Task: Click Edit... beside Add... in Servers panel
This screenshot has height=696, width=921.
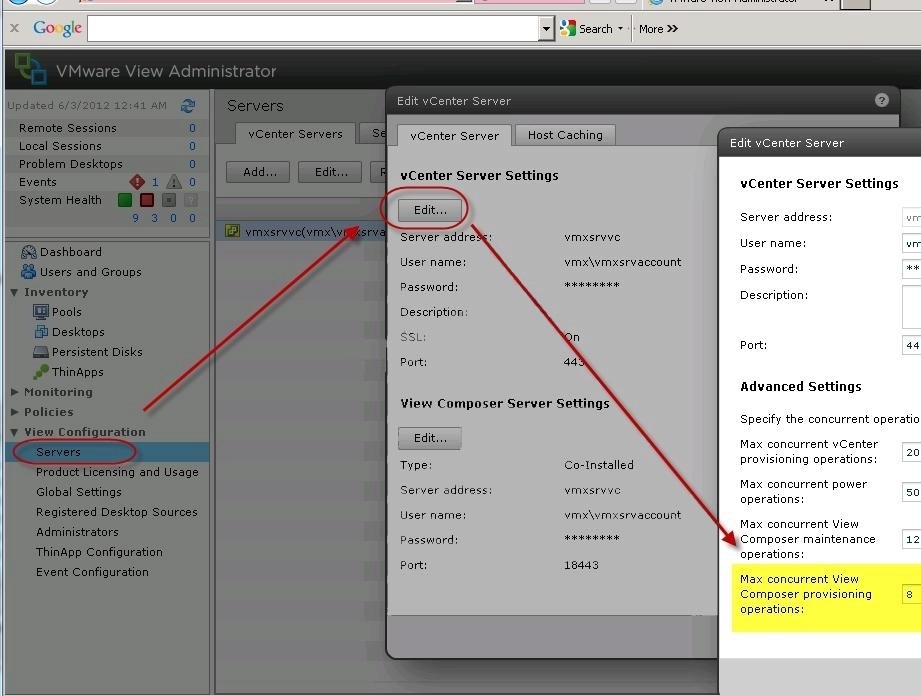Action: pyautogui.click(x=330, y=172)
